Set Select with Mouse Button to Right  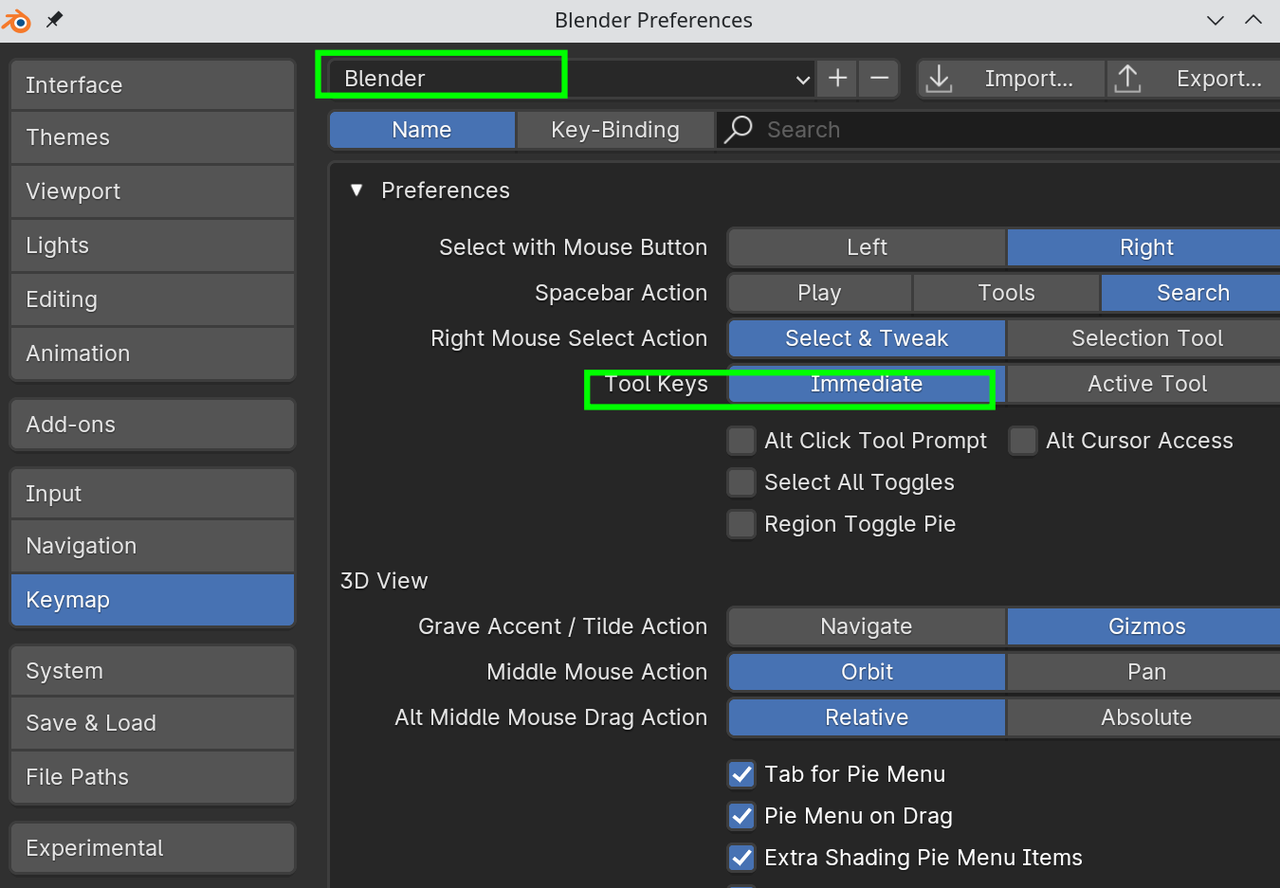[x=1144, y=248]
